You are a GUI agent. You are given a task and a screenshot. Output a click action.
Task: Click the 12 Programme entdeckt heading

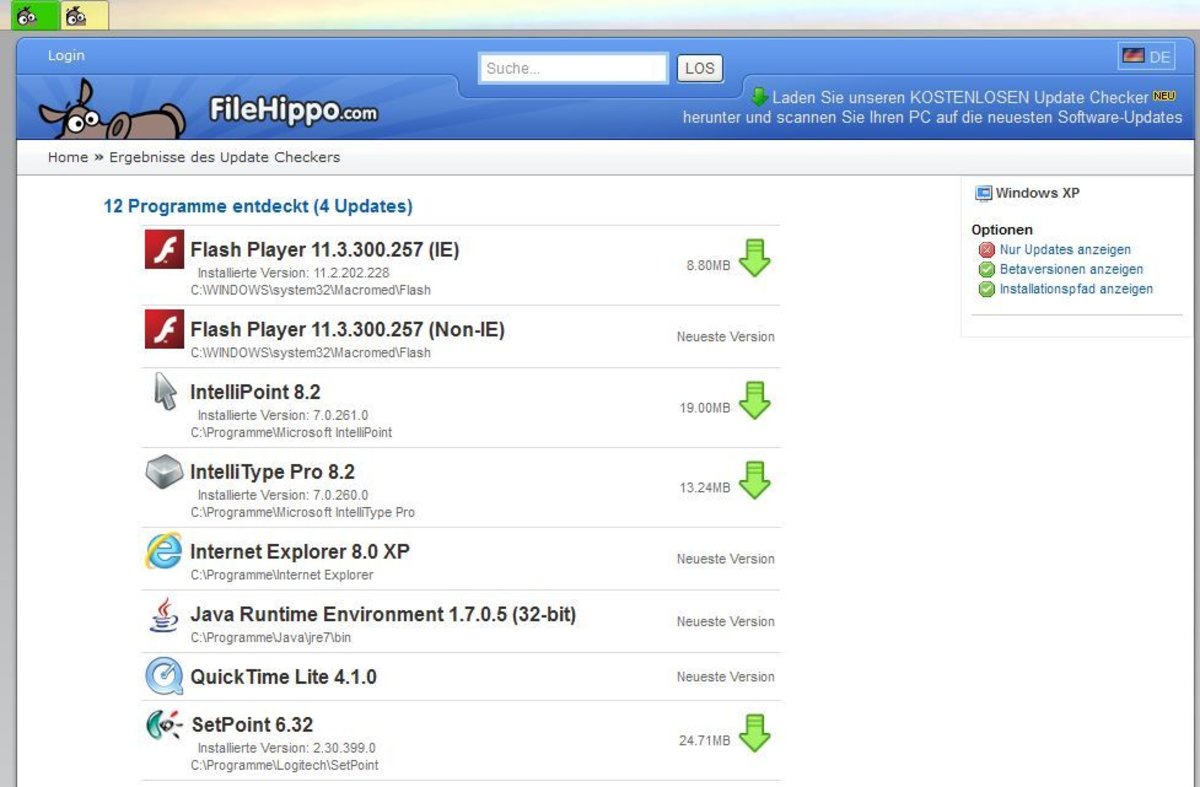click(258, 207)
